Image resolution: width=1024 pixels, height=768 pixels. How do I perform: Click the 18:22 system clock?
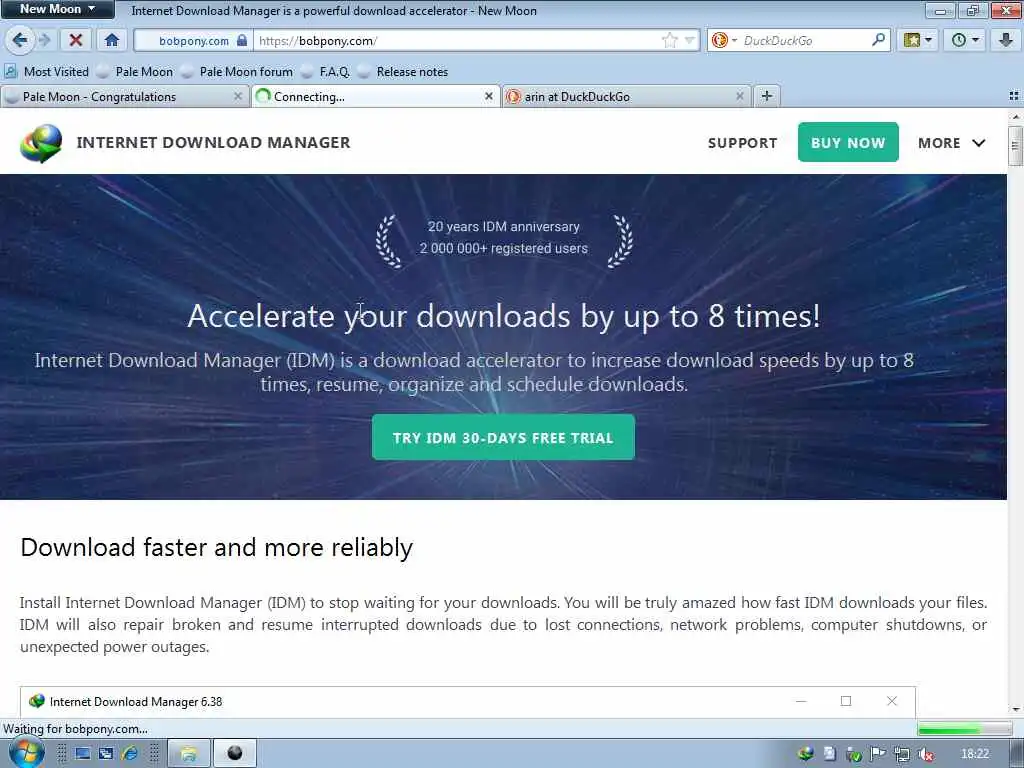point(974,754)
